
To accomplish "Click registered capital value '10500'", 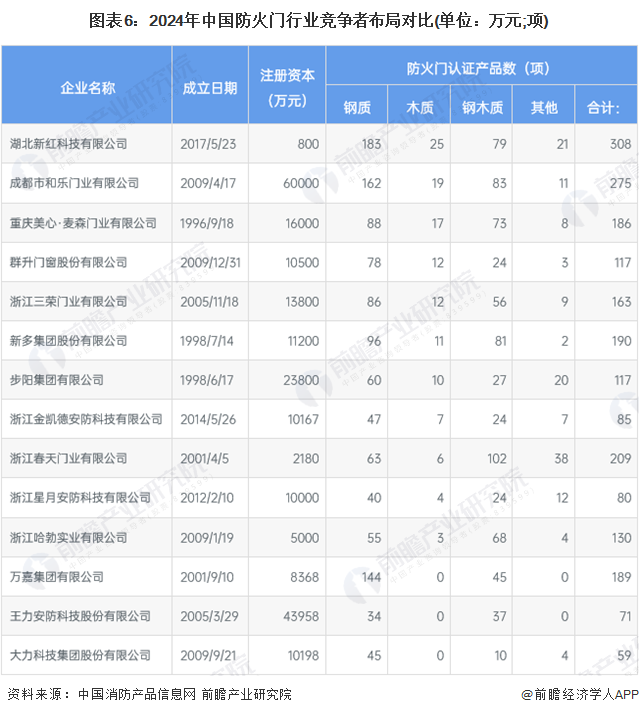I will click(x=302, y=263).
